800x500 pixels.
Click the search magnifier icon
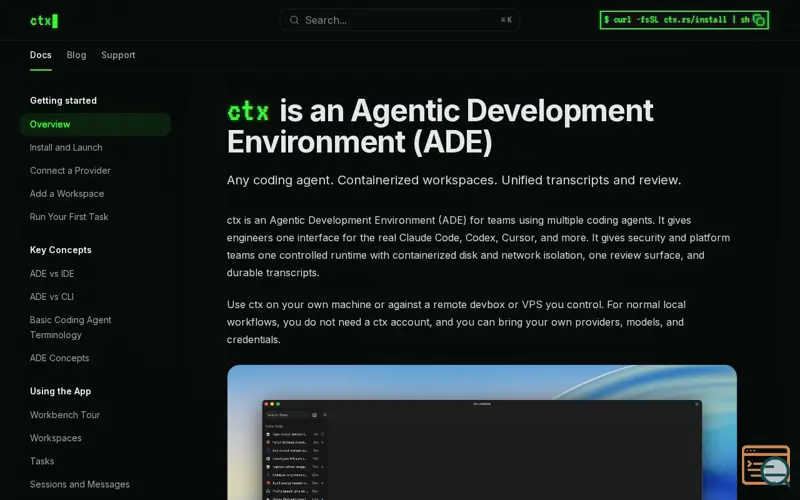pyautogui.click(x=294, y=20)
